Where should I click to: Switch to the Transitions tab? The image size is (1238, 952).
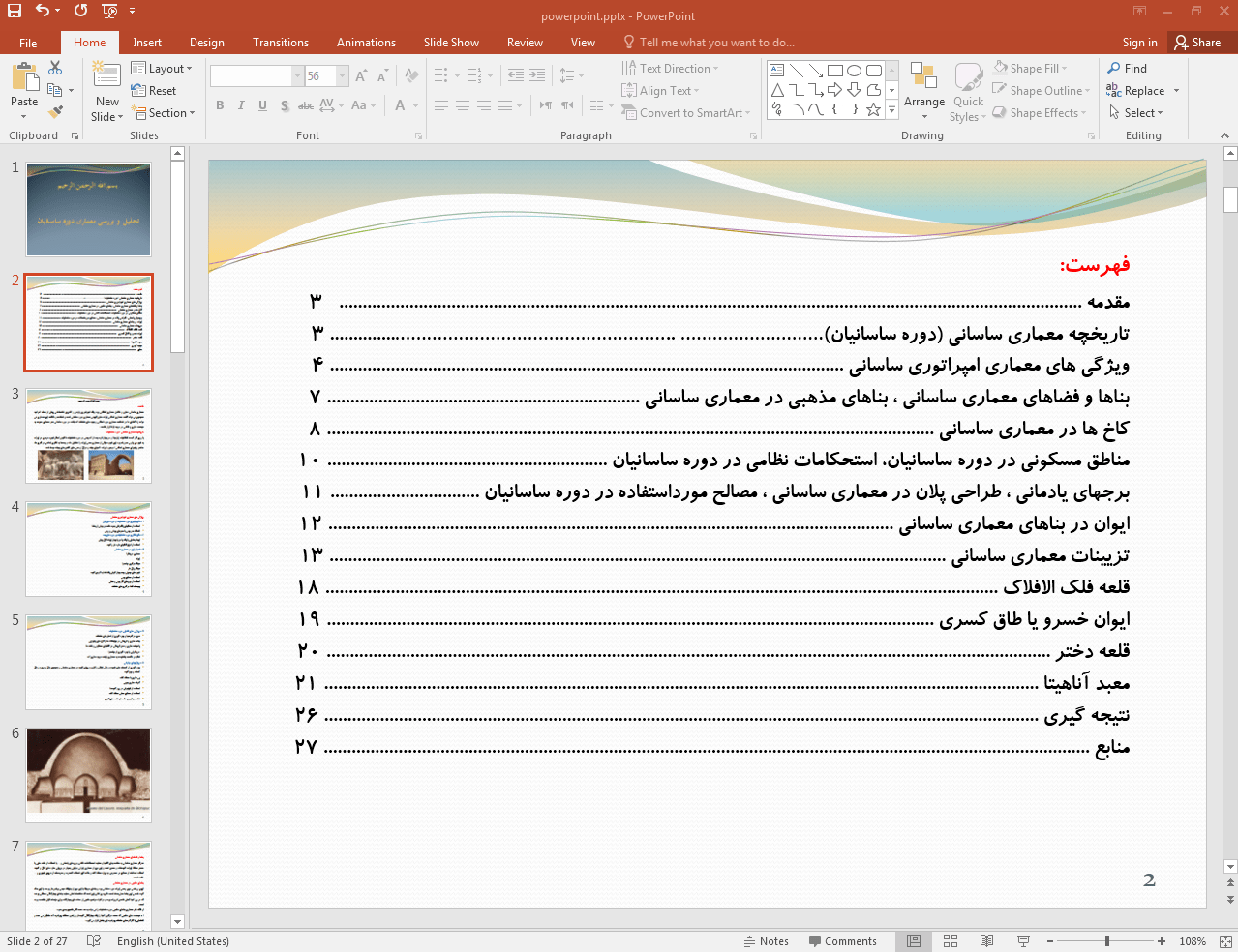click(280, 43)
